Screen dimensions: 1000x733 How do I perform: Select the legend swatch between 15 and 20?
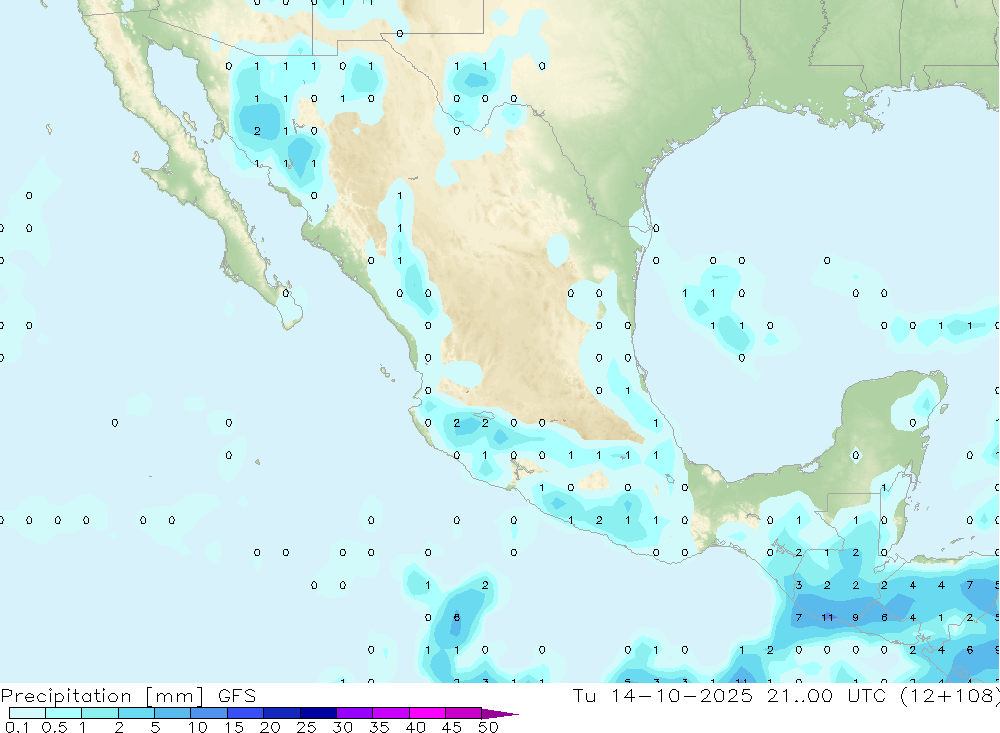pyautogui.click(x=246, y=713)
